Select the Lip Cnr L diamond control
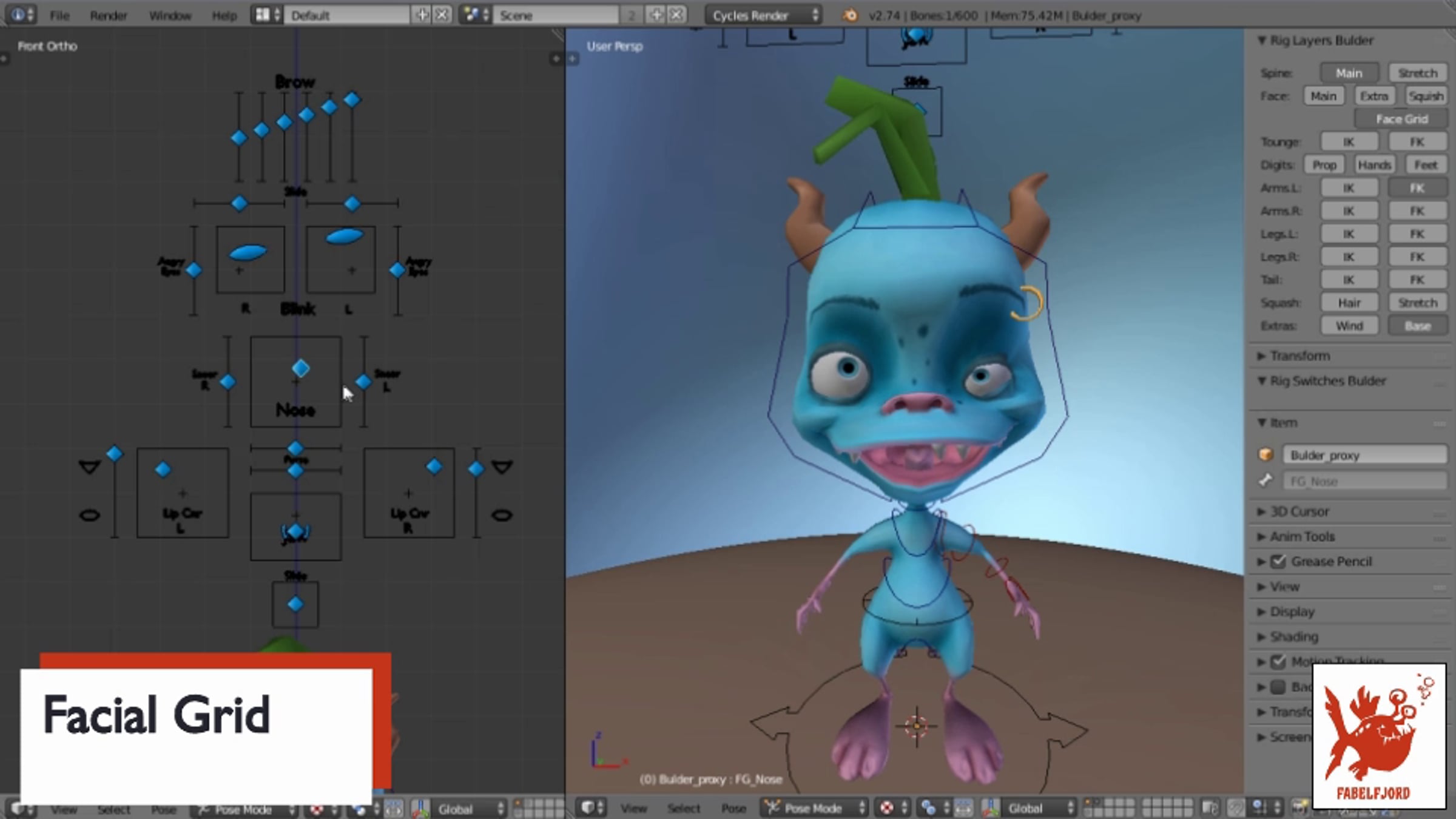Screen dimensions: 1456x819 pos(163,469)
